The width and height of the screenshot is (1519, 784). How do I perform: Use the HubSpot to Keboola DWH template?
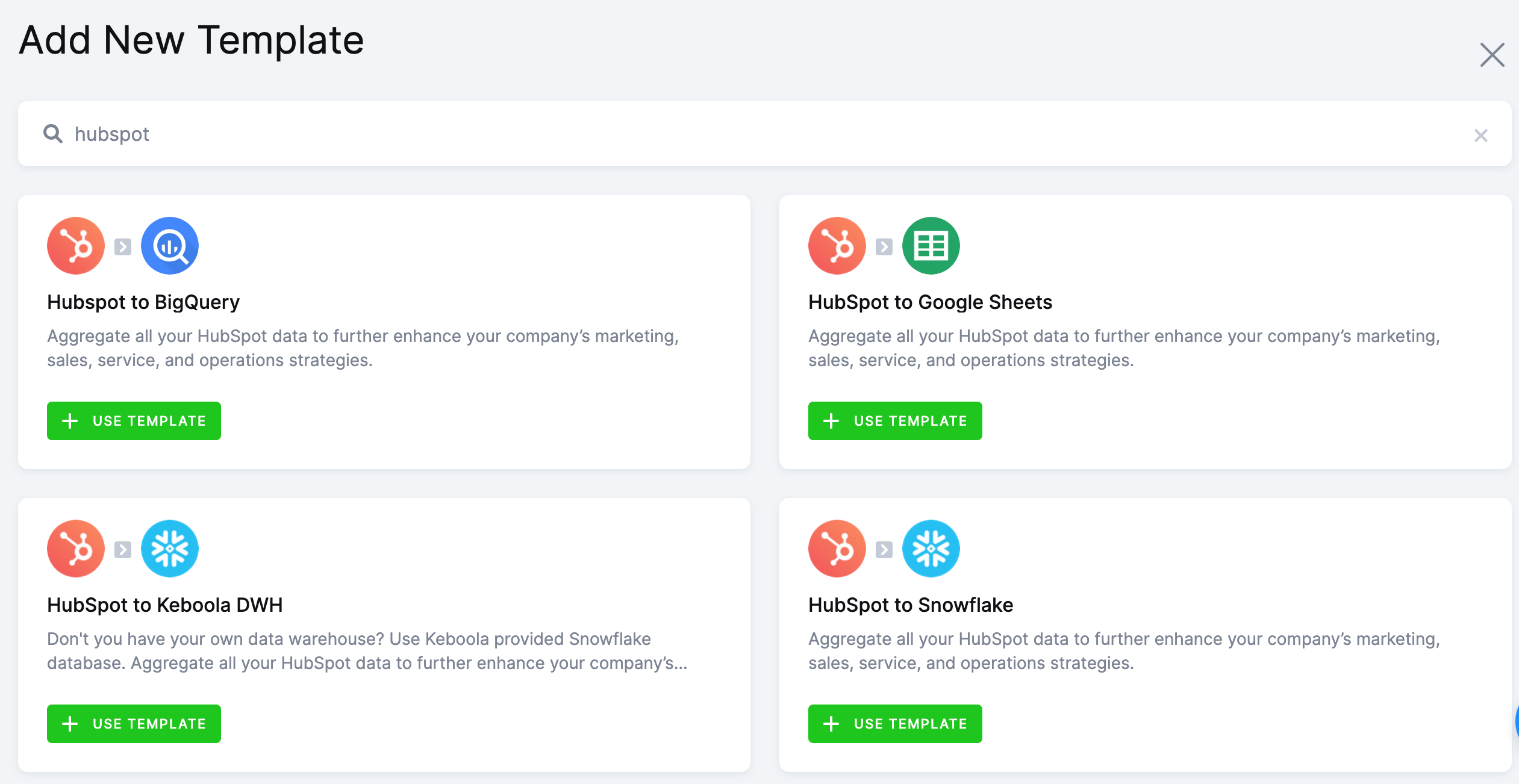[134, 724]
